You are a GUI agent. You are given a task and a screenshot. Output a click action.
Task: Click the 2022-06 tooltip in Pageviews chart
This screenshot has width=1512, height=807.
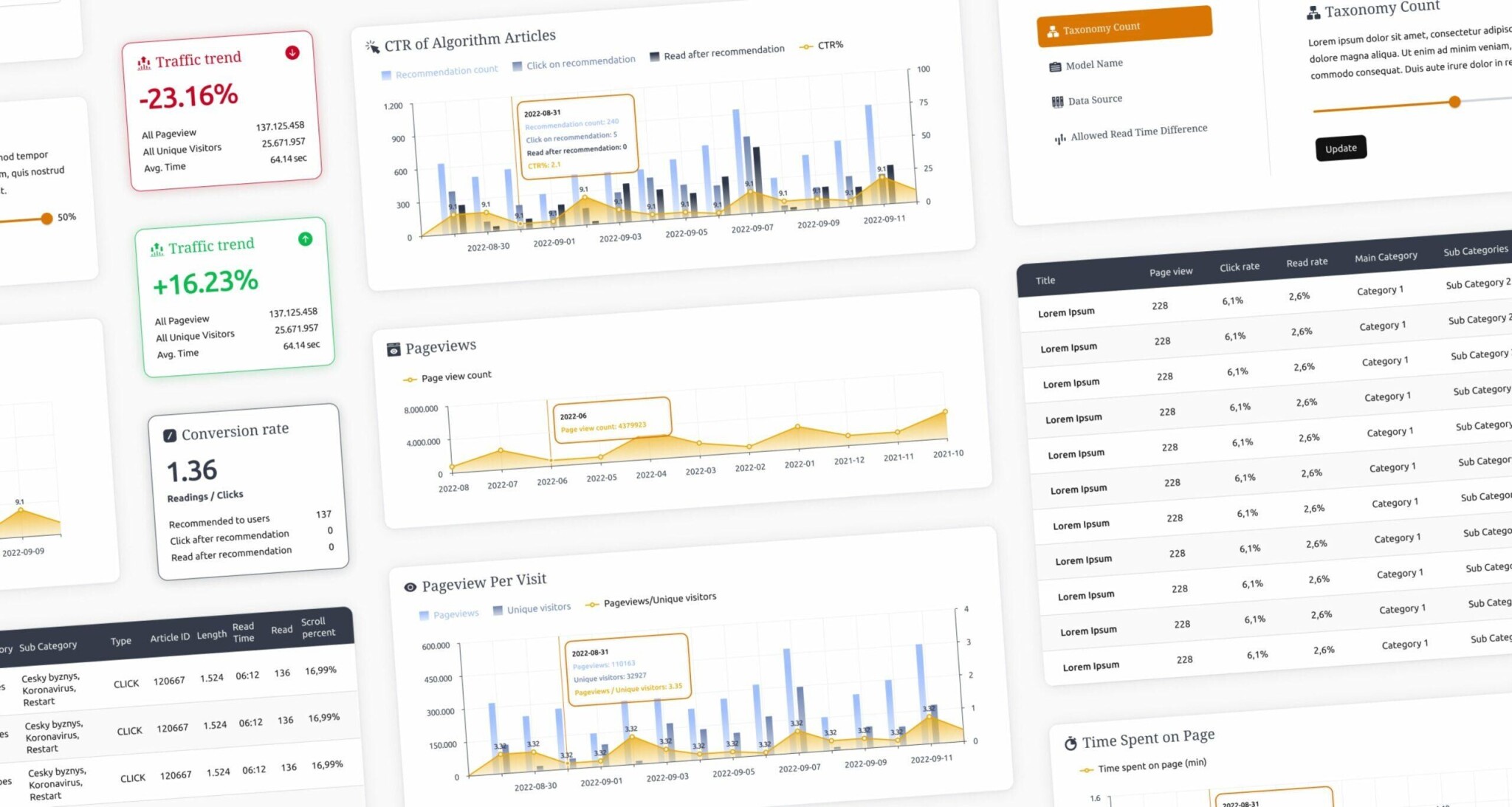tap(613, 421)
